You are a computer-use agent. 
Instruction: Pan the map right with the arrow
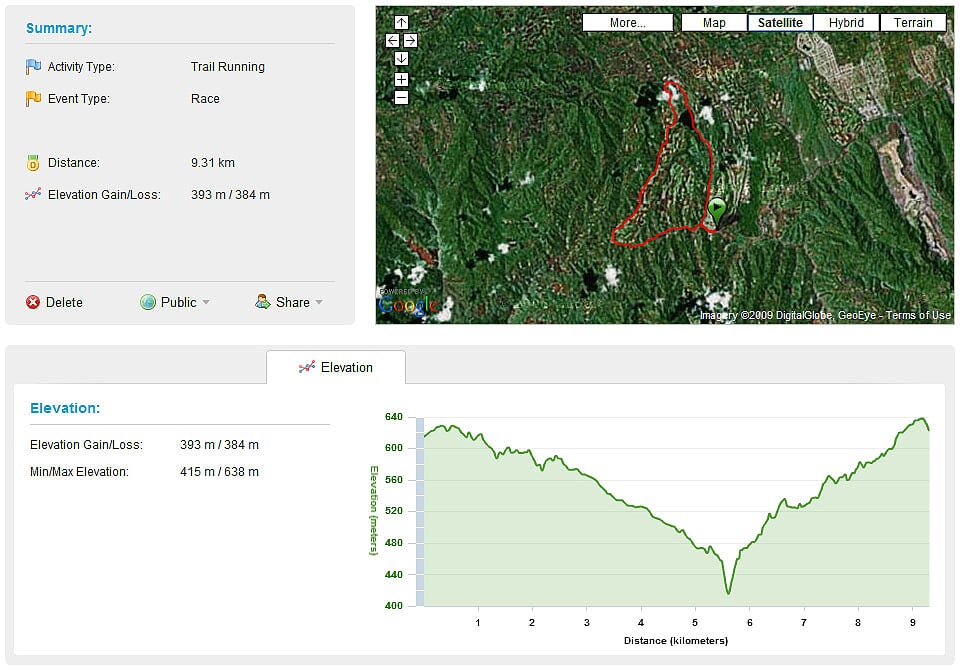(410, 41)
